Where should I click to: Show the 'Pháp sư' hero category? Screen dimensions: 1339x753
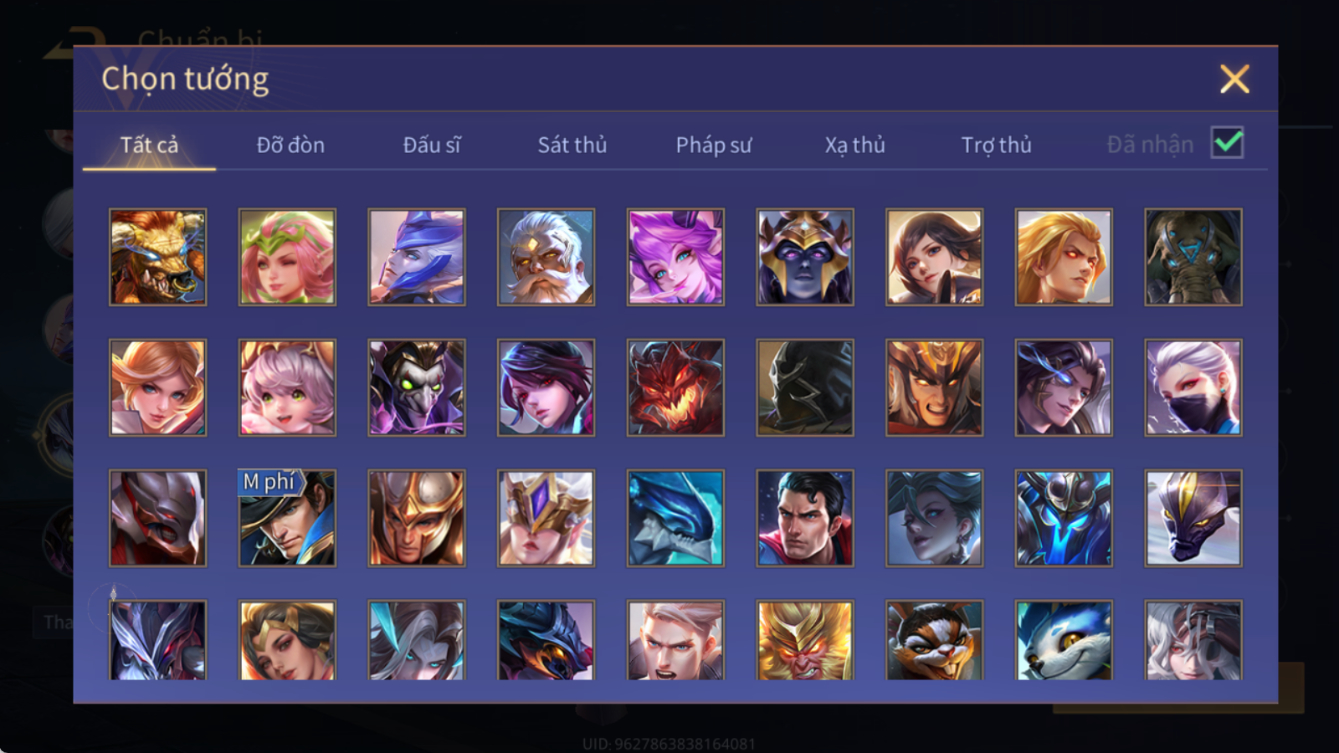pos(713,145)
